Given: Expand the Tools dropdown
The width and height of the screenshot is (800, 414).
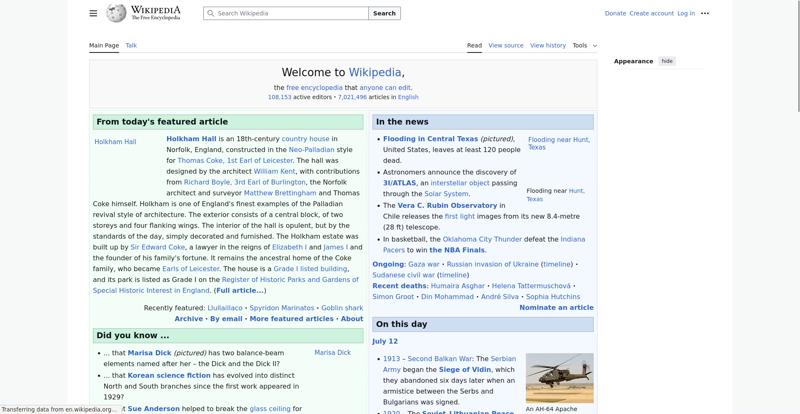Looking at the screenshot, I should coord(584,45).
